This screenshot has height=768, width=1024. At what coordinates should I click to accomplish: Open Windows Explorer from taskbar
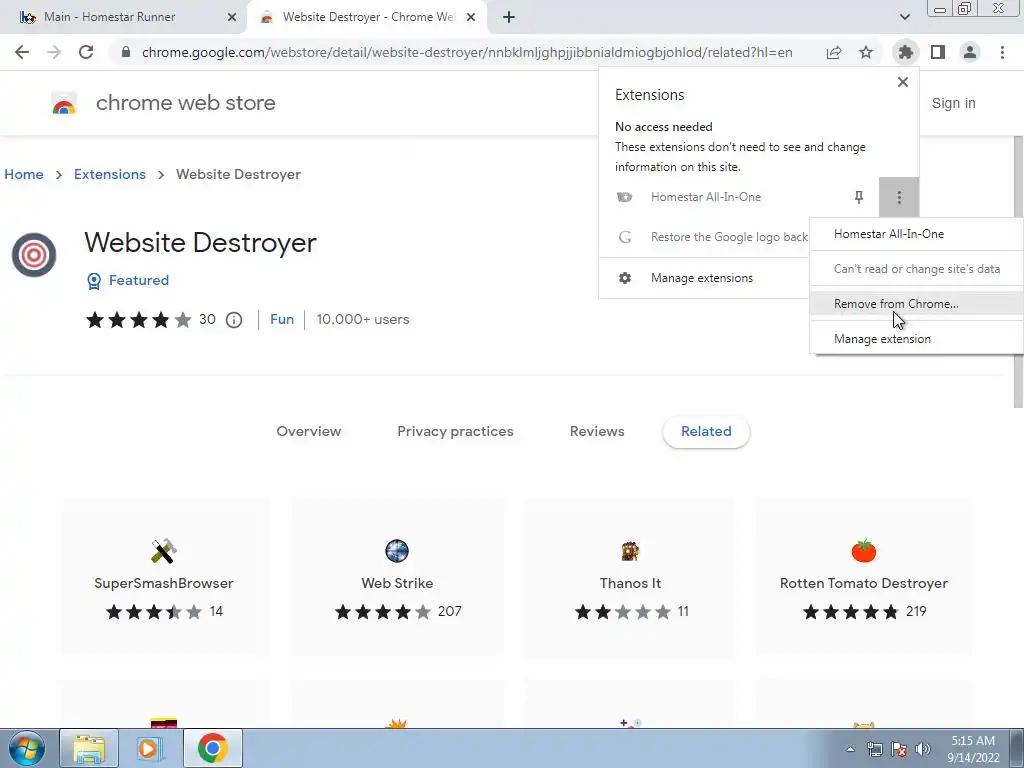(89, 748)
